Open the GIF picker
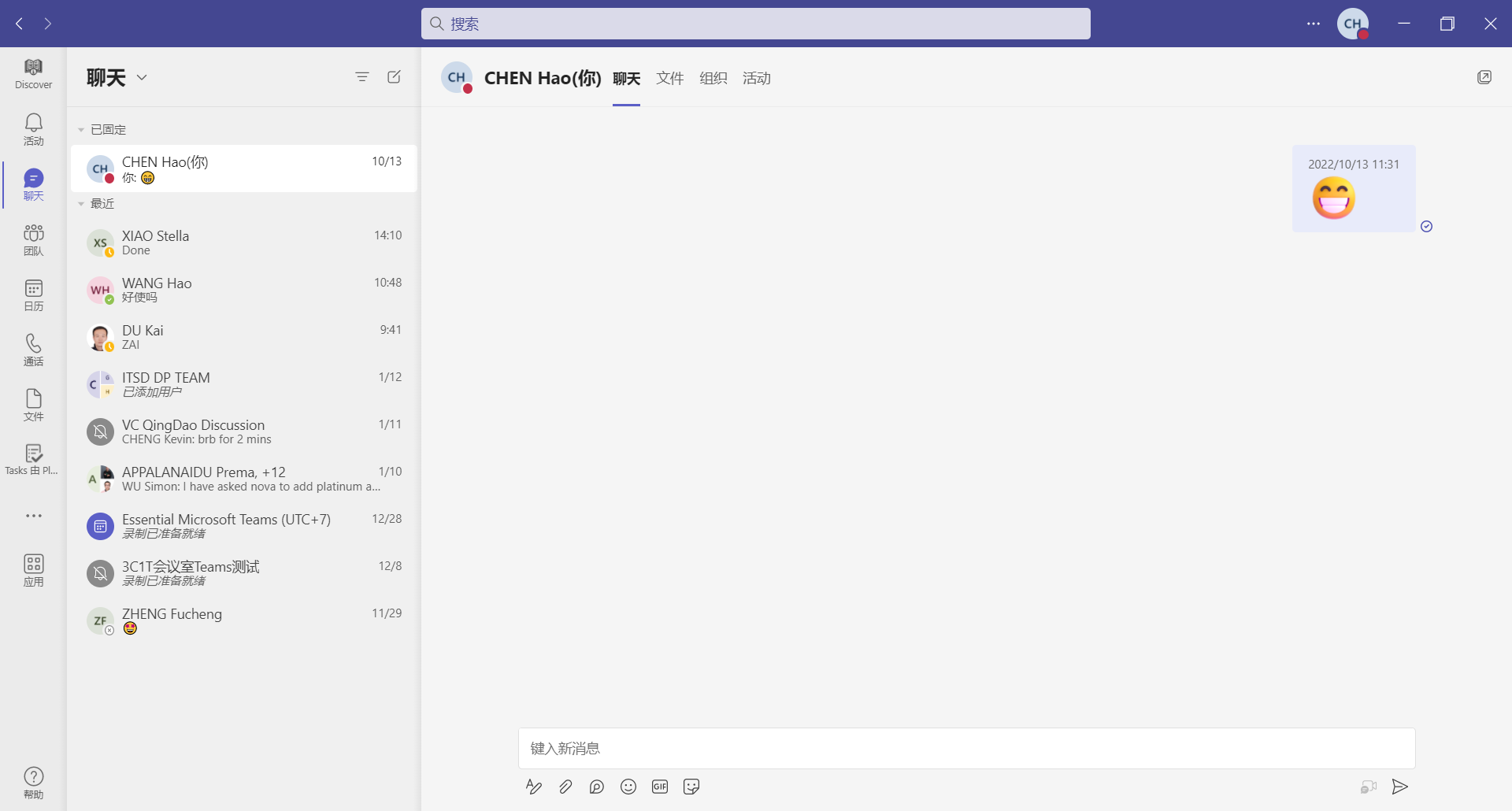The width and height of the screenshot is (1512, 811). 660,787
